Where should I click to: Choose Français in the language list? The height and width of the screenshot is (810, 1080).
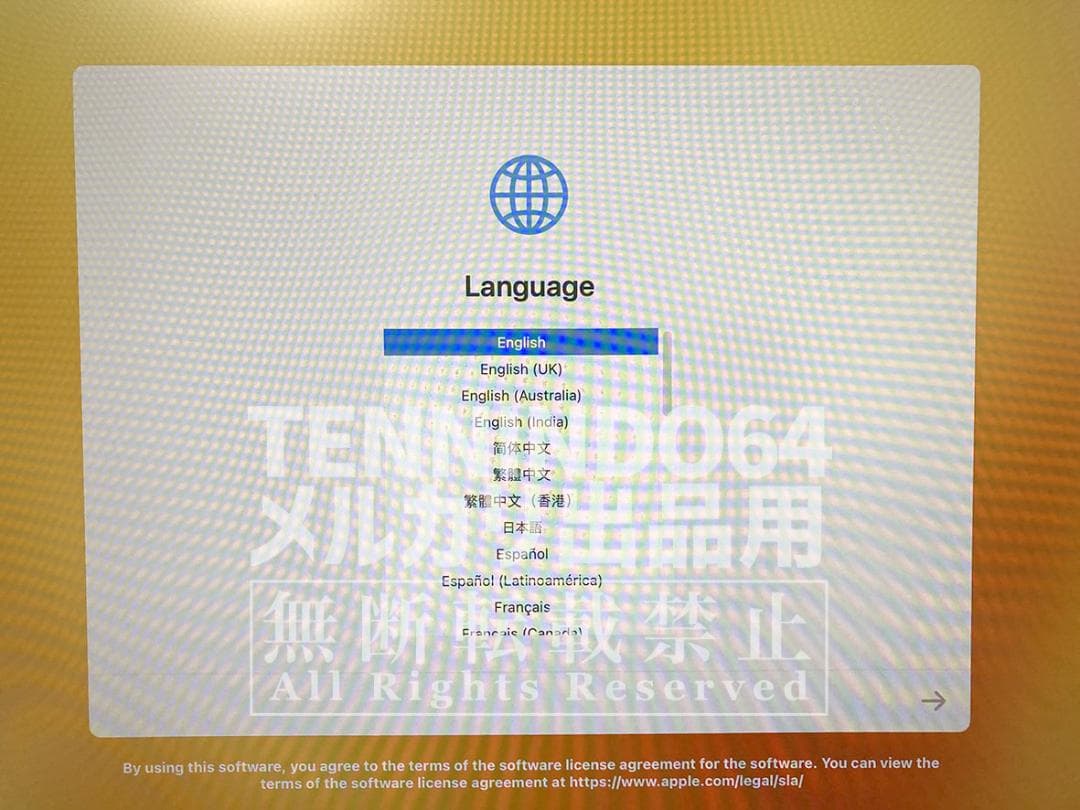click(x=521, y=607)
